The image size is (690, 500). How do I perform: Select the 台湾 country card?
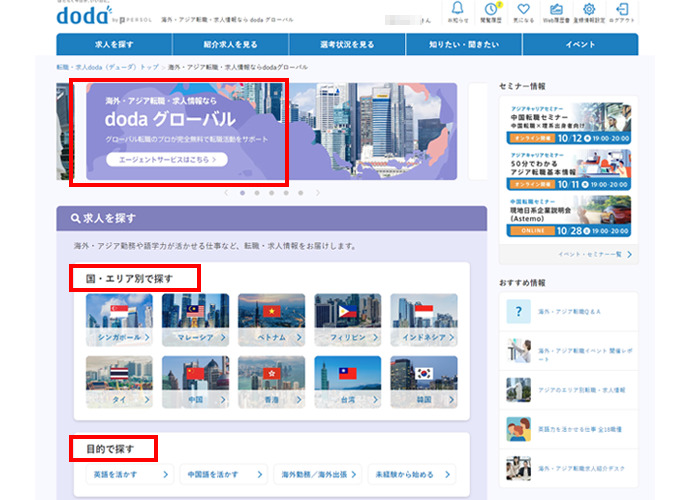pos(348,382)
